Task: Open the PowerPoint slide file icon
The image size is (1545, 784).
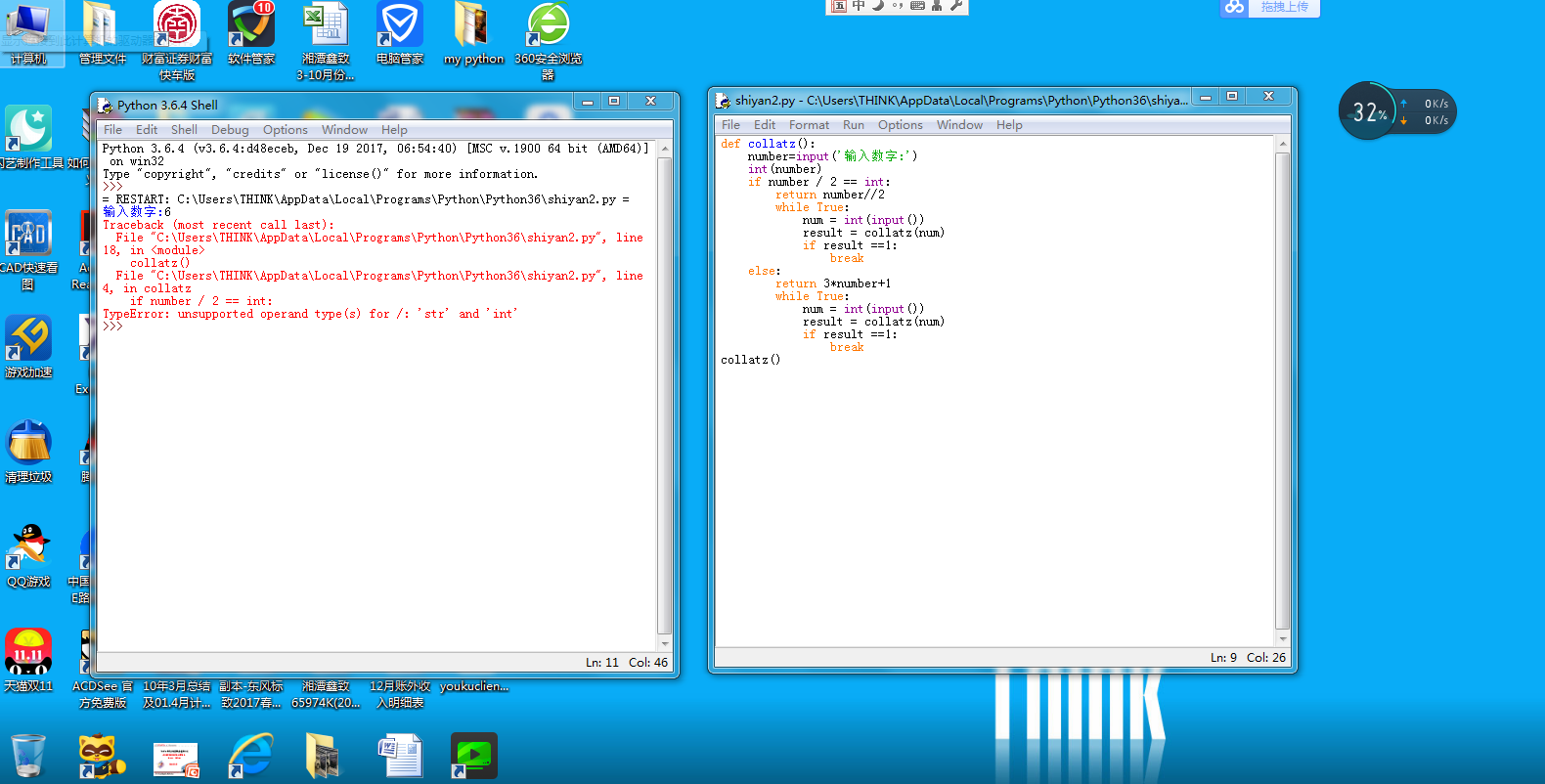Action: [176, 759]
